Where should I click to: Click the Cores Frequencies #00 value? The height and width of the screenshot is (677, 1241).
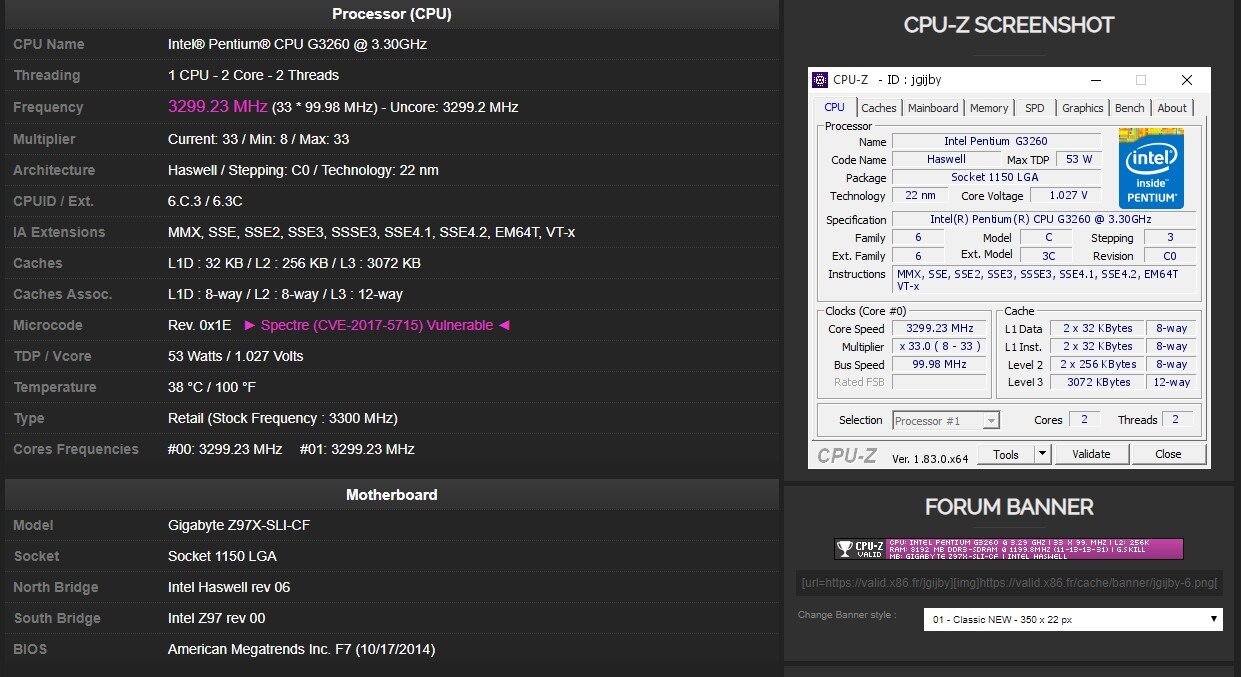225,449
